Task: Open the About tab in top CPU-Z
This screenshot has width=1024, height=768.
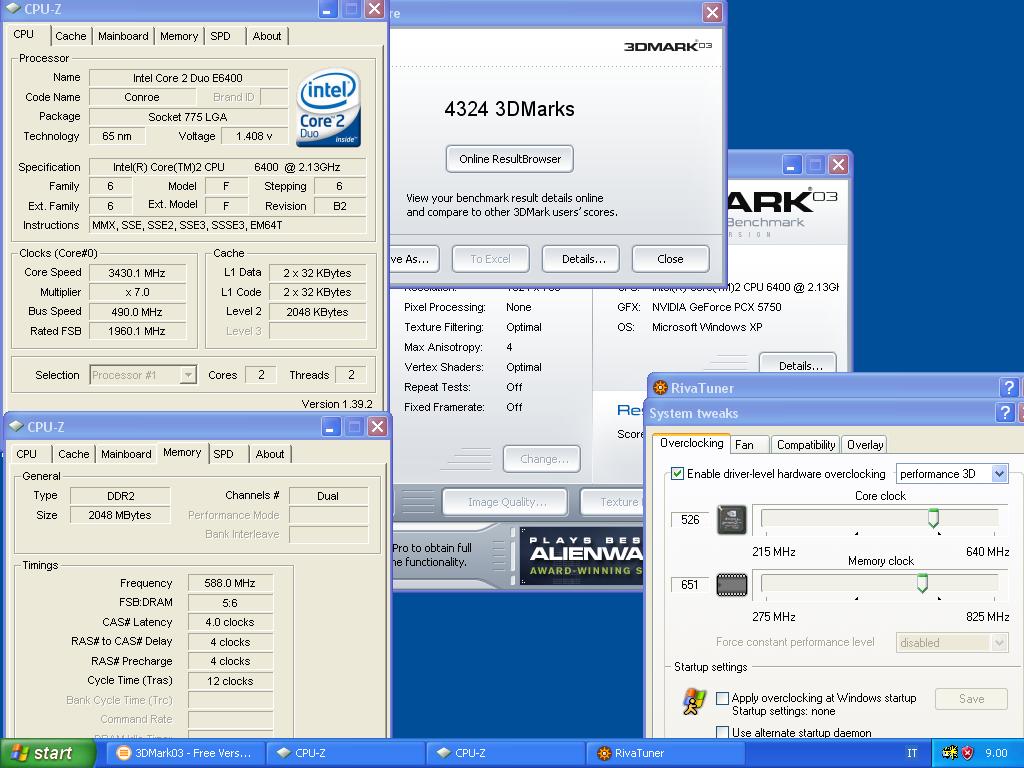Action: coord(266,36)
